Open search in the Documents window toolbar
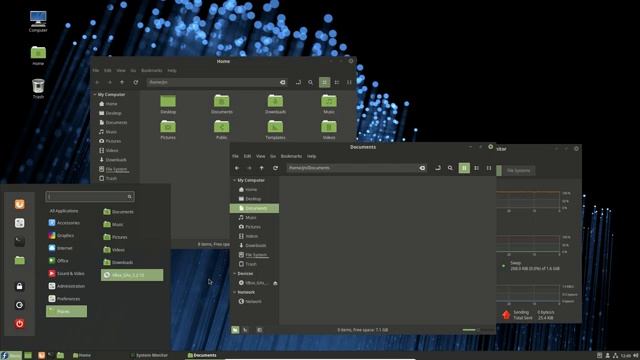This screenshot has width=640, height=360. pyautogui.click(x=450, y=168)
